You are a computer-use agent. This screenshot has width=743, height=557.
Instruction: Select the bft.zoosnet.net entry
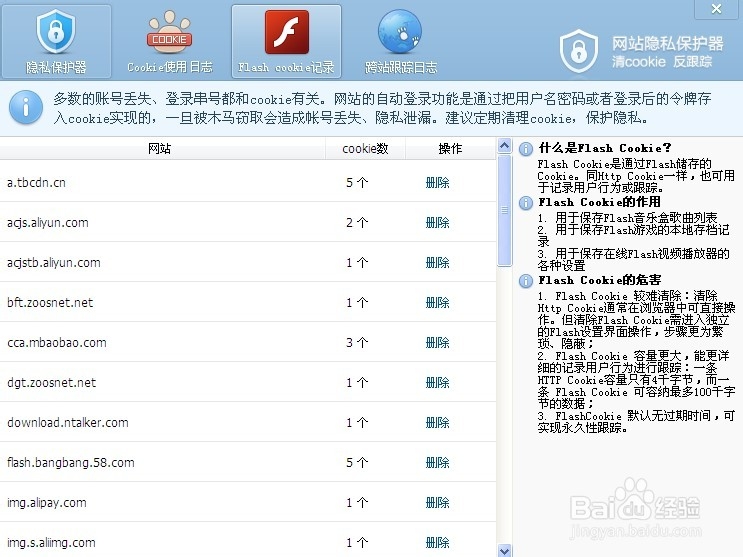248,302
